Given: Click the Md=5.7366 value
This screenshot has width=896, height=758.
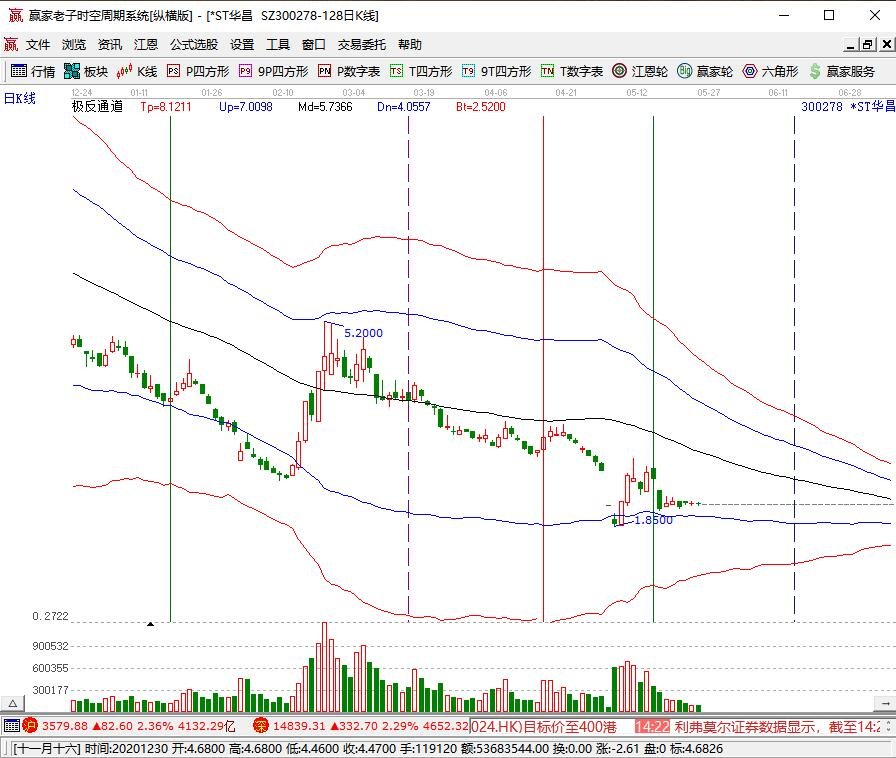Looking at the screenshot, I should (x=325, y=106).
